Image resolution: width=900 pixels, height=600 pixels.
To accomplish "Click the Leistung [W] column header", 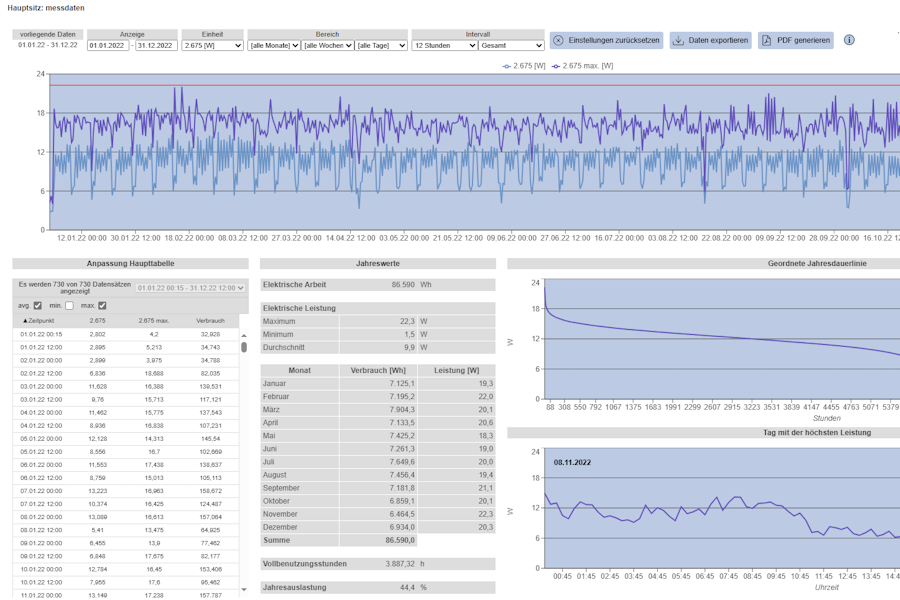I will click(x=456, y=370).
